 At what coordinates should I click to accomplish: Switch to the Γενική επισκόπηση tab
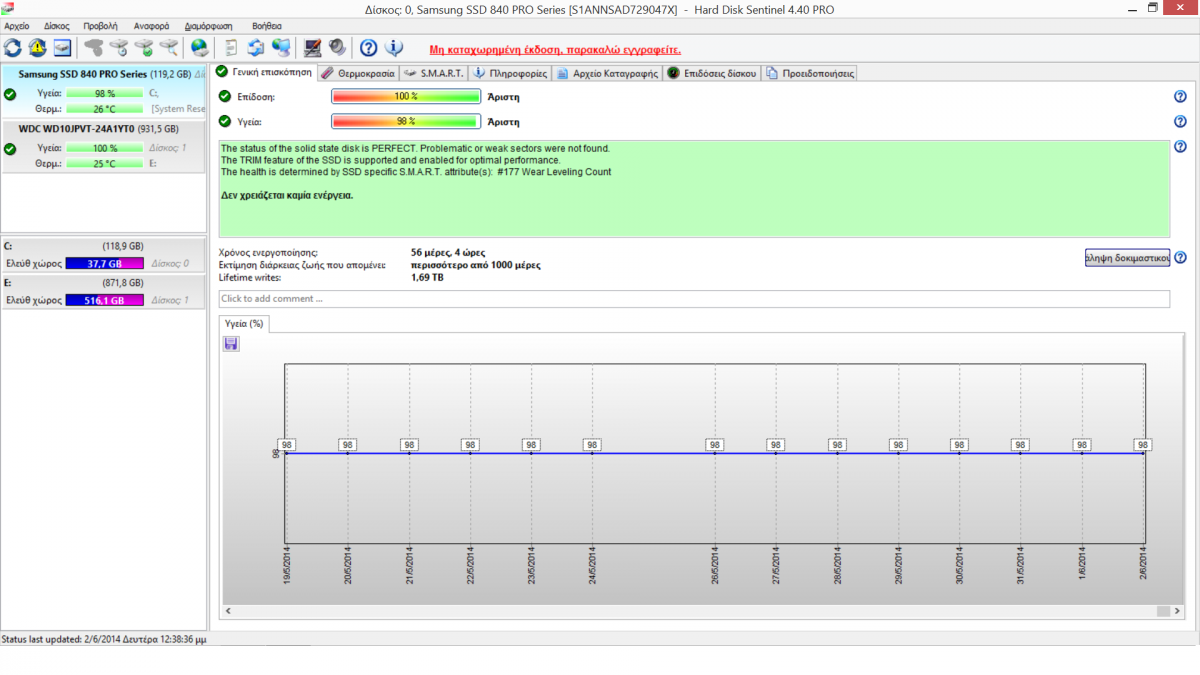(264, 72)
